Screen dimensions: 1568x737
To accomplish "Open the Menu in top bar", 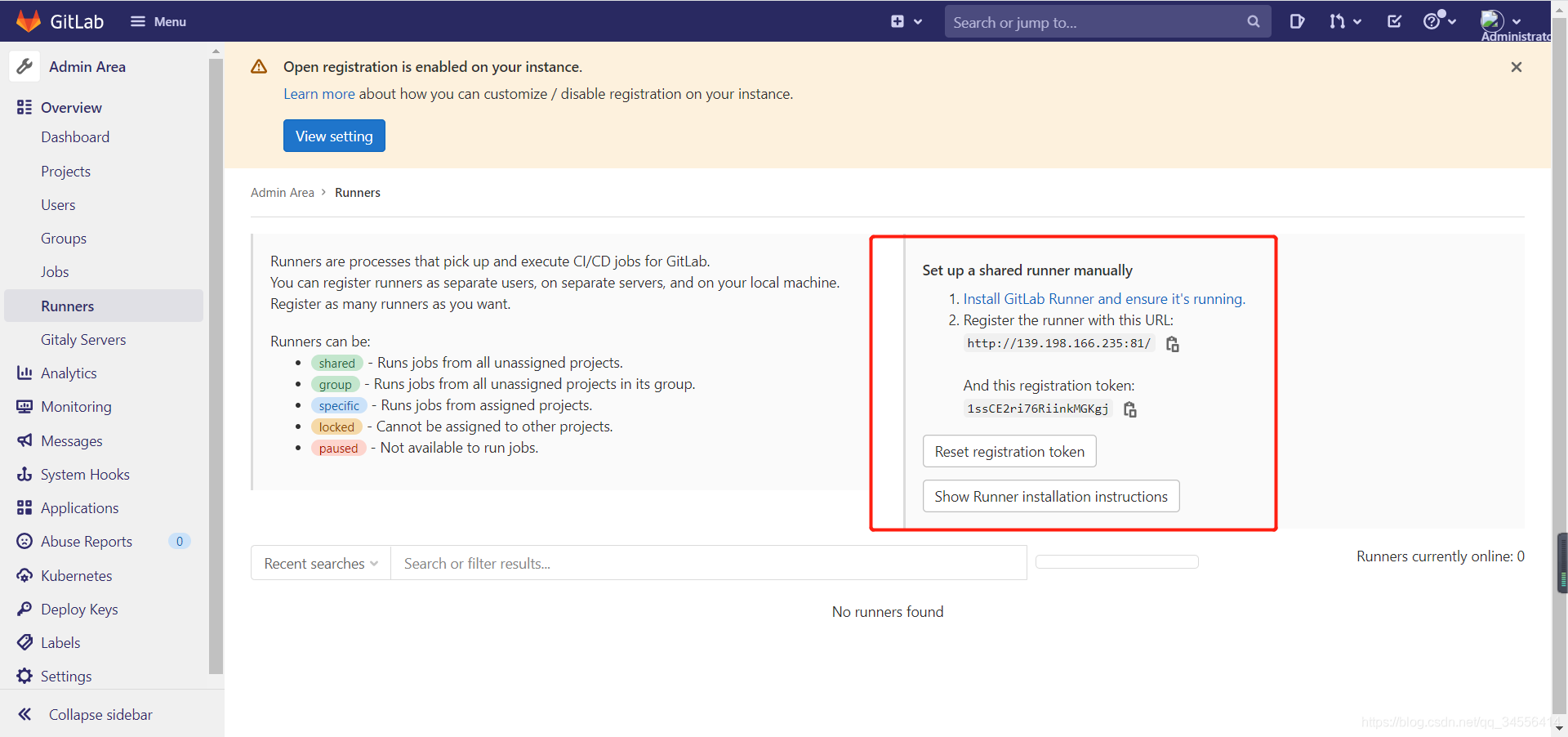I will [x=158, y=21].
